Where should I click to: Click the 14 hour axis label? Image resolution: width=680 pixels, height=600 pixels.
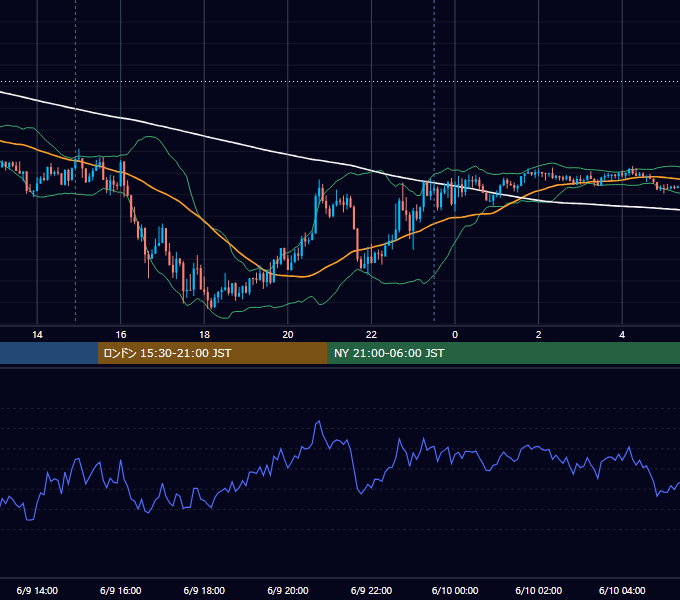click(x=37, y=335)
